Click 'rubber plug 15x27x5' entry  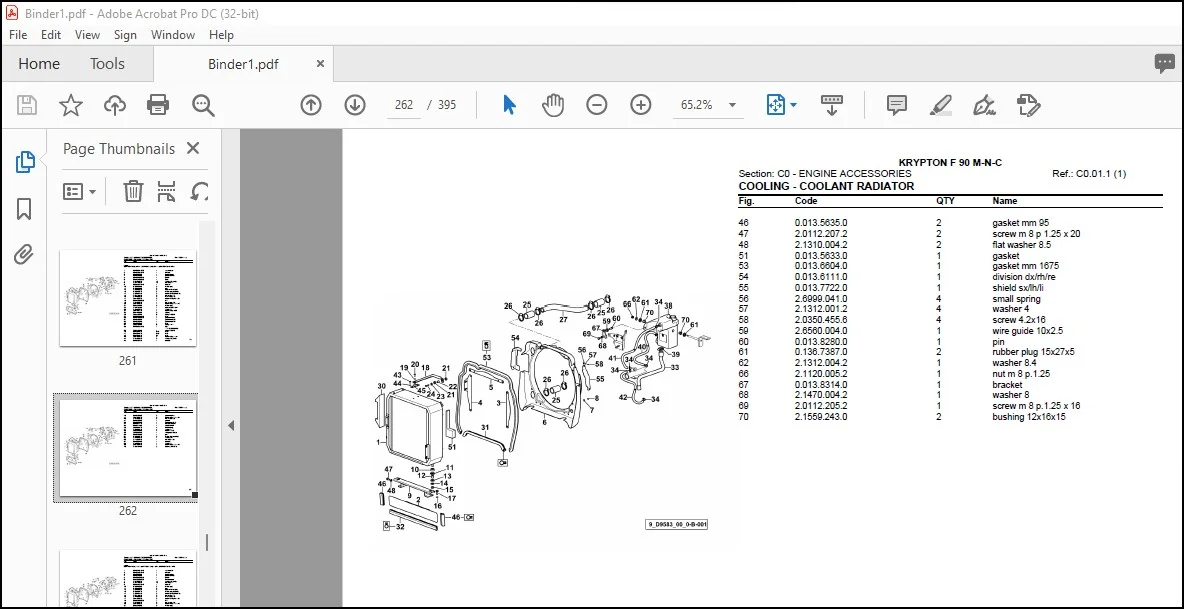coord(1033,352)
